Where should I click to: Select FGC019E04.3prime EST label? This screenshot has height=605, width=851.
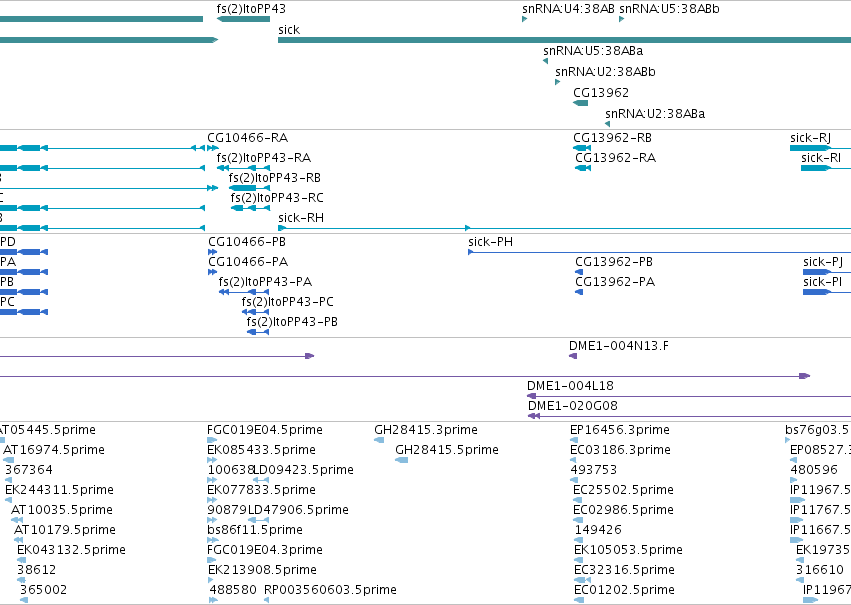coord(265,550)
